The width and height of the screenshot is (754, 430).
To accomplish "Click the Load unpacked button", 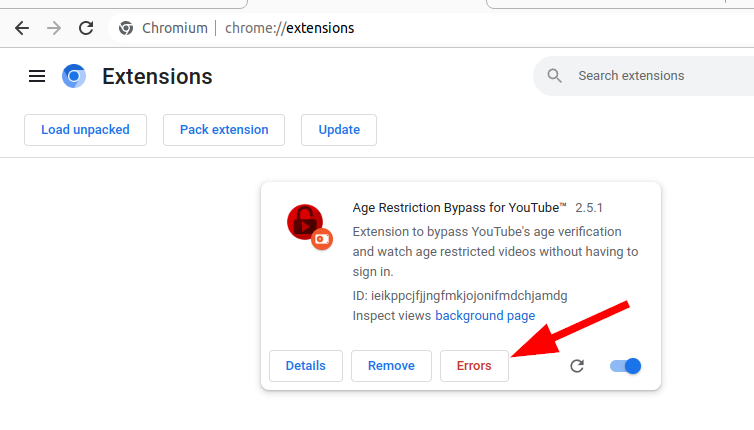I will pyautogui.click(x=85, y=130).
